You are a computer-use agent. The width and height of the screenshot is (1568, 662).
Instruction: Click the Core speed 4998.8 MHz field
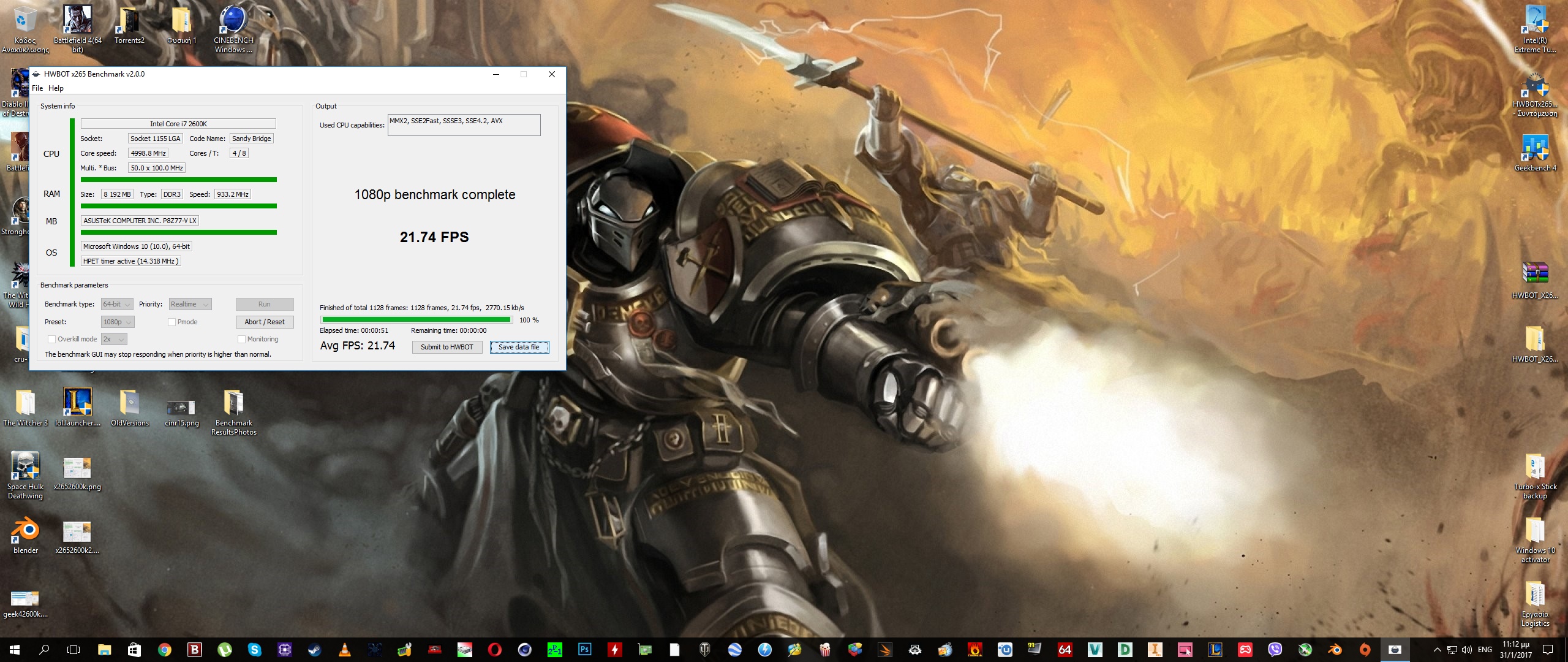[x=148, y=153]
